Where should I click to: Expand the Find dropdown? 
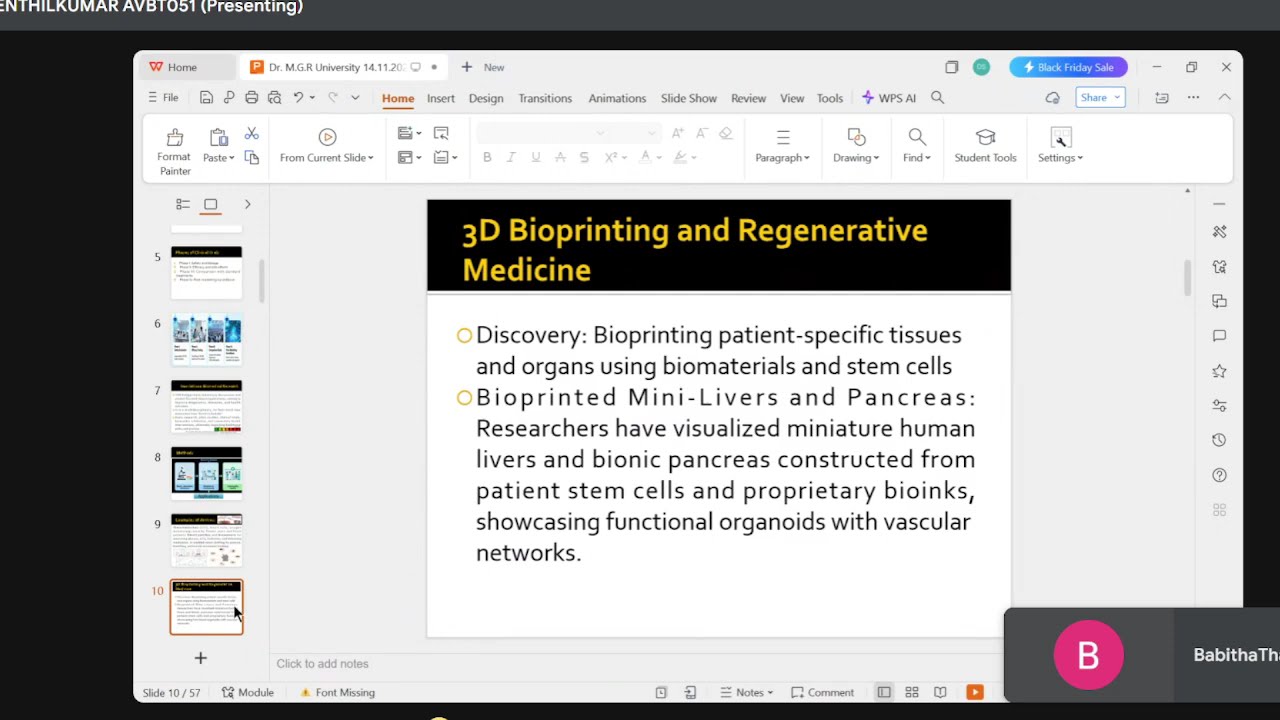(917, 158)
